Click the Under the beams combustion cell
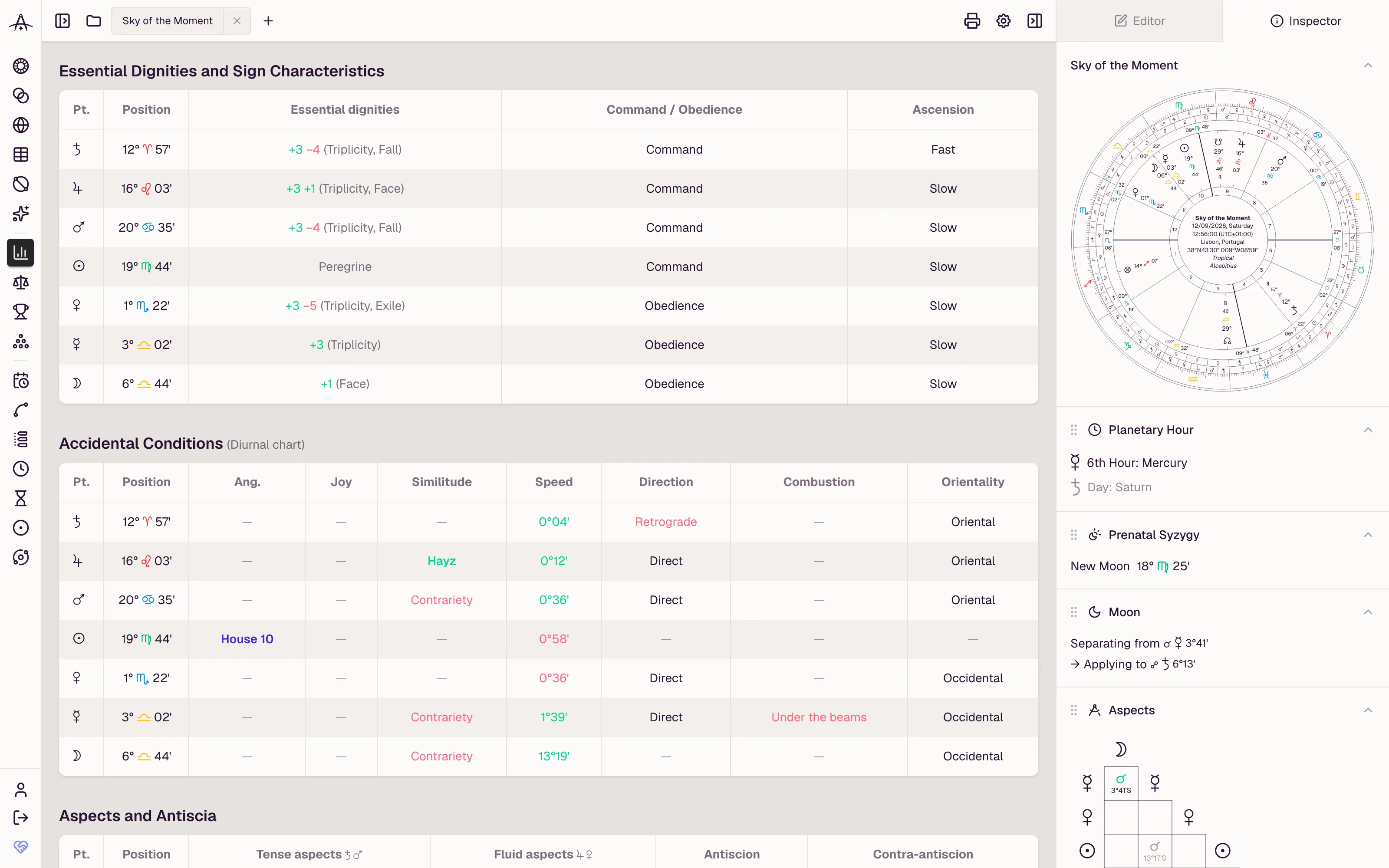Image resolution: width=1389 pixels, height=868 pixels. [x=819, y=717]
